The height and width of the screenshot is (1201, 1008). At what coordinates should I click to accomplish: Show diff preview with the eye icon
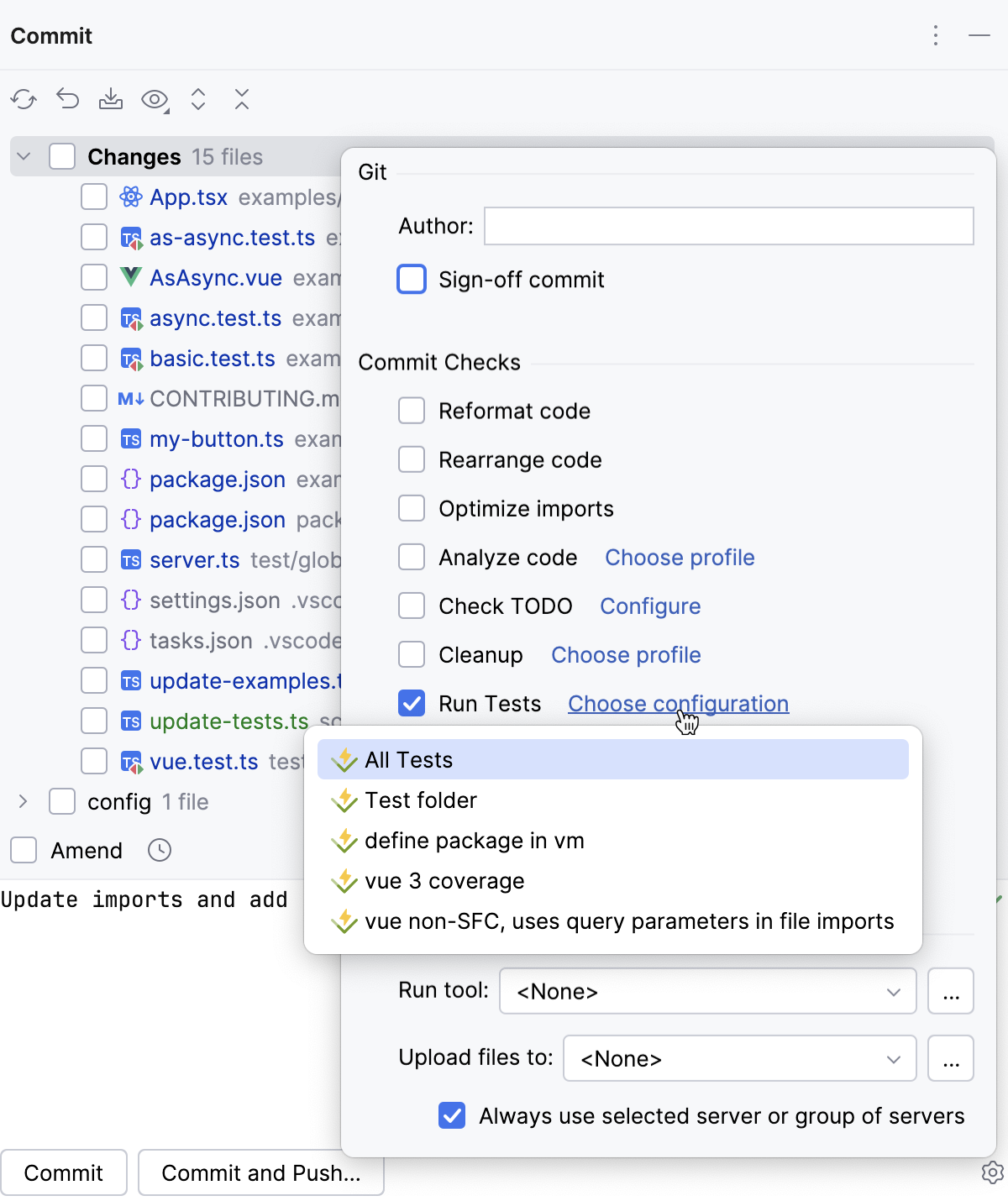coord(155,99)
